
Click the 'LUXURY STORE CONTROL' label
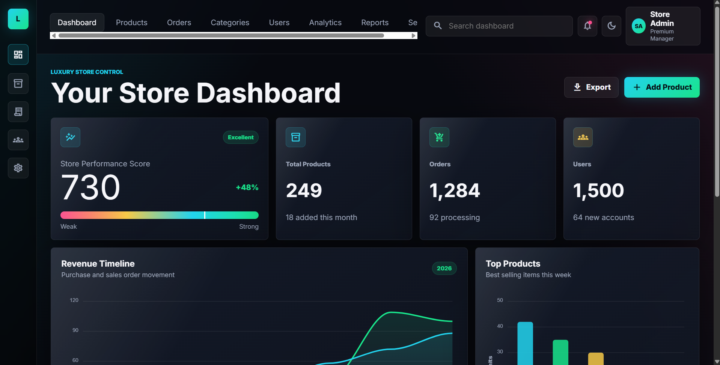pos(87,72)
